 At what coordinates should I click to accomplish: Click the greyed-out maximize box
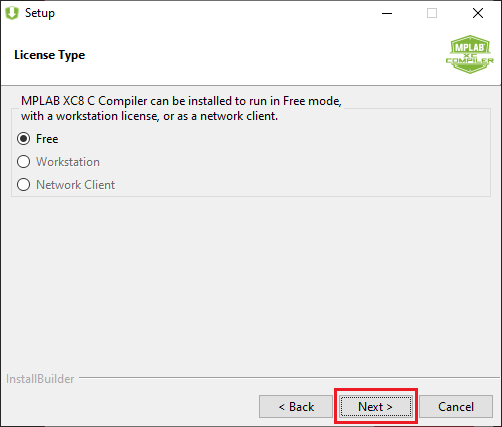click(x=432, y=13)
